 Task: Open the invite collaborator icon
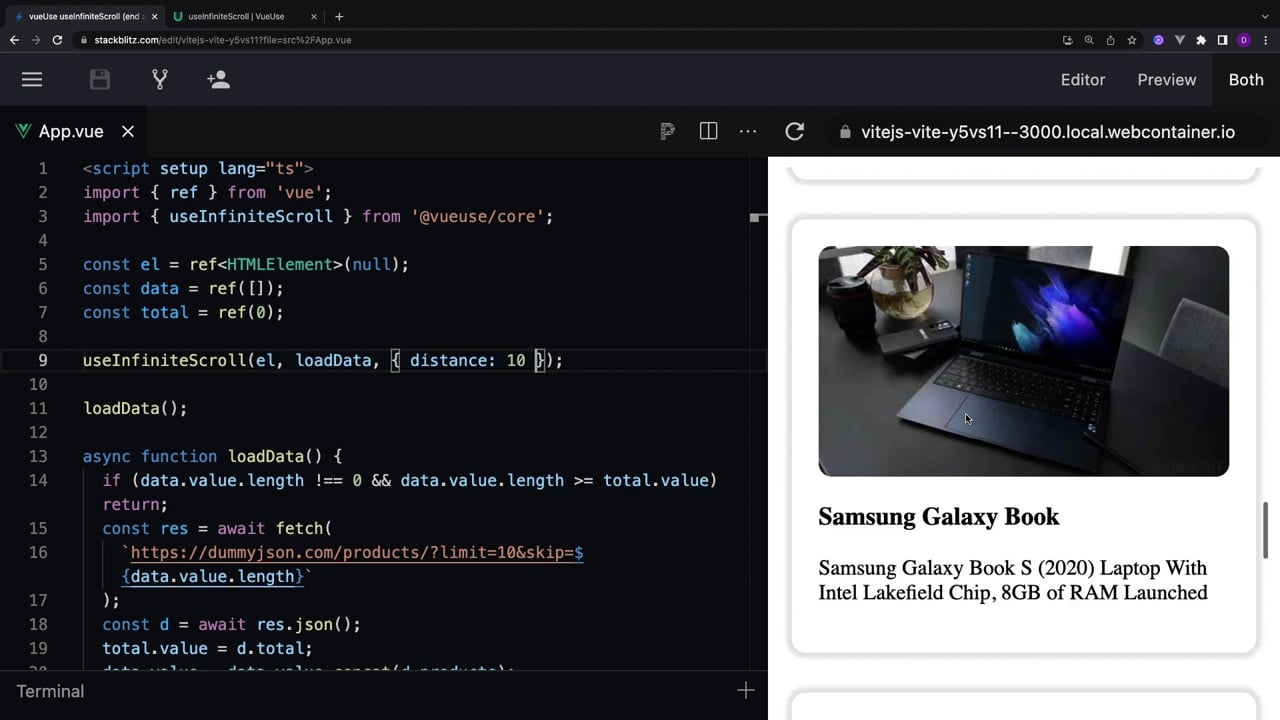click(218, 79)
